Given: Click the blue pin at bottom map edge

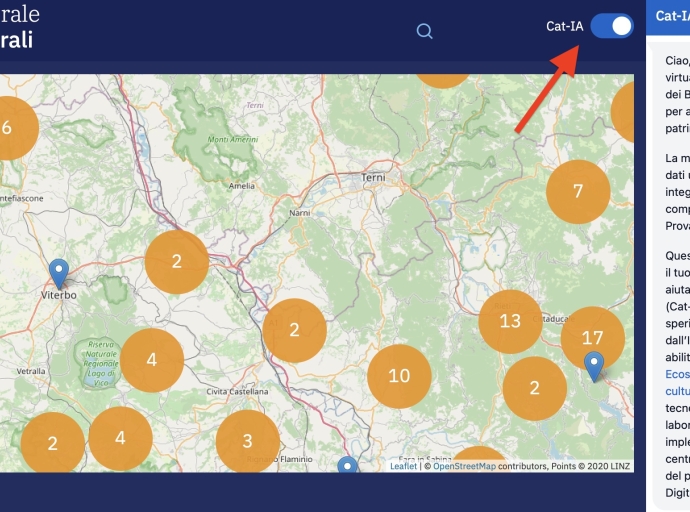Looking at the screenshot, I should 347,466.
